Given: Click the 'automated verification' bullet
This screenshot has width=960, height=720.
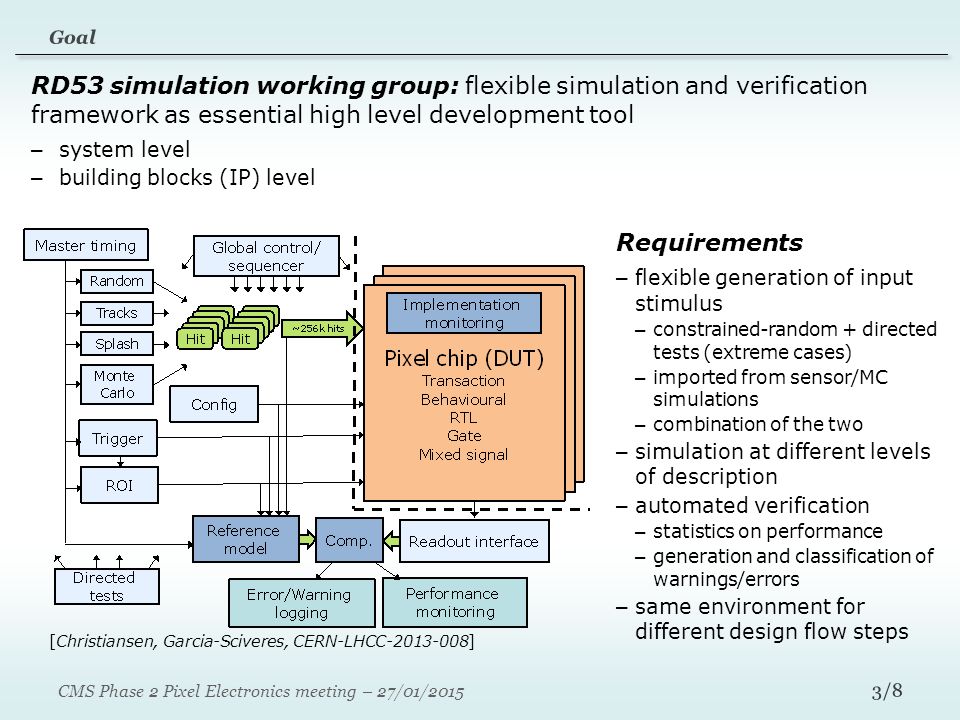Looking at the screenshot, I should tap(752, 506).
